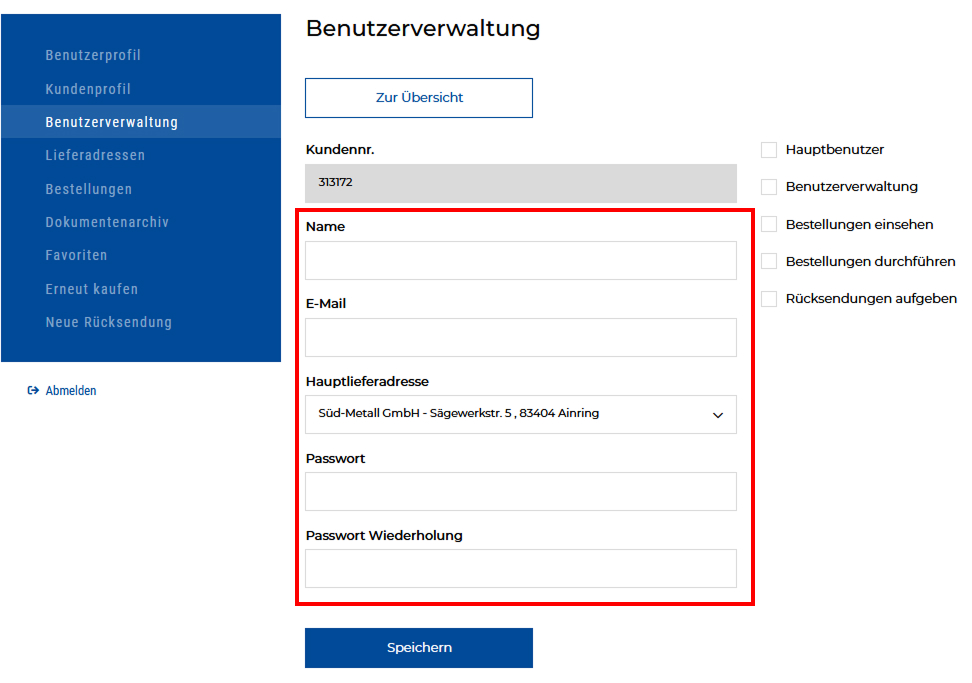The height and width of the screenshot is (683, 972).
Task: Show Bestellungen from the sidebar menu
Action: (x=88, y=189)
